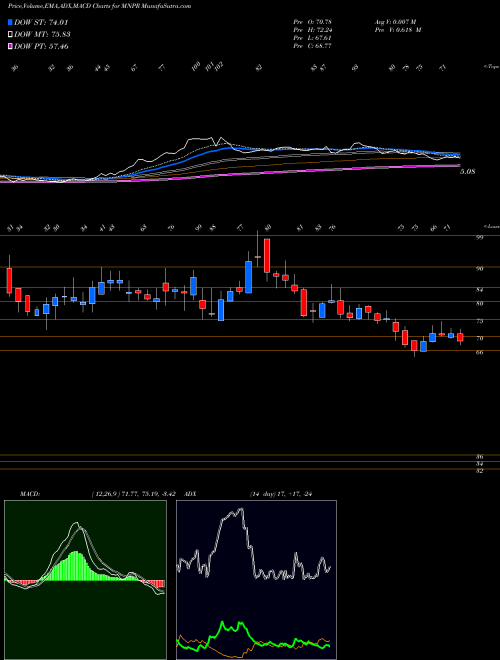Screen dimensions: 500x660
Task: Click the tallest red candlestick near 99
Action: click(266, 255)
